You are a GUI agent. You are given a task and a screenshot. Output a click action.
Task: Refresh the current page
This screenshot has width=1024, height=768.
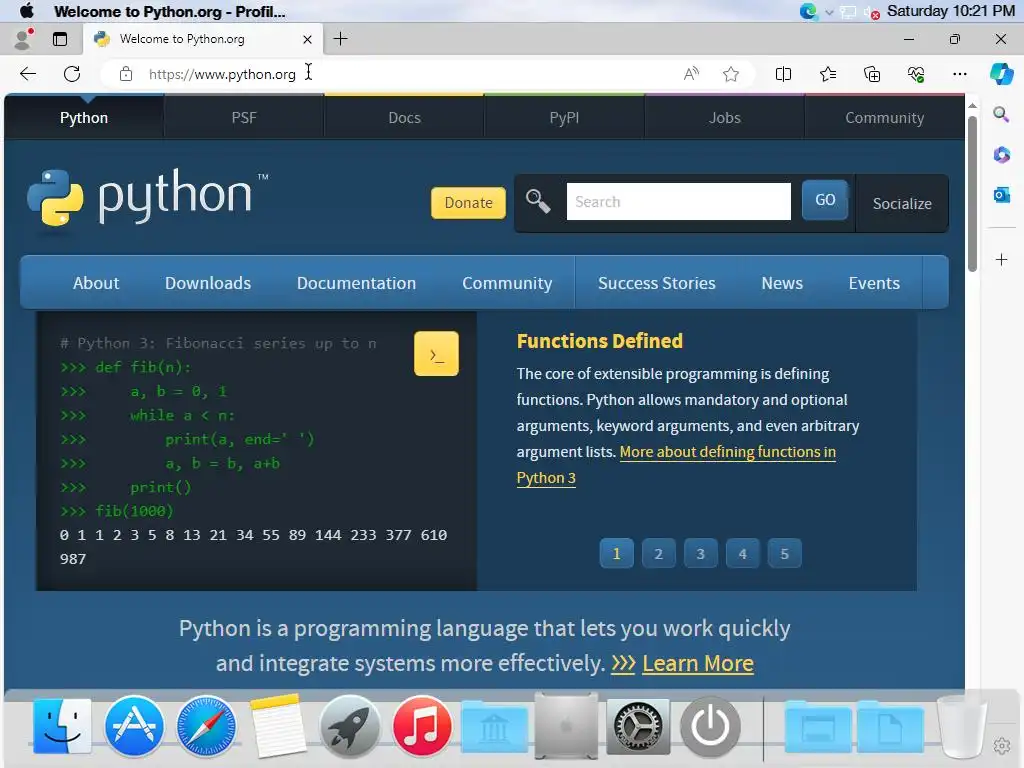tap(72, 74)
